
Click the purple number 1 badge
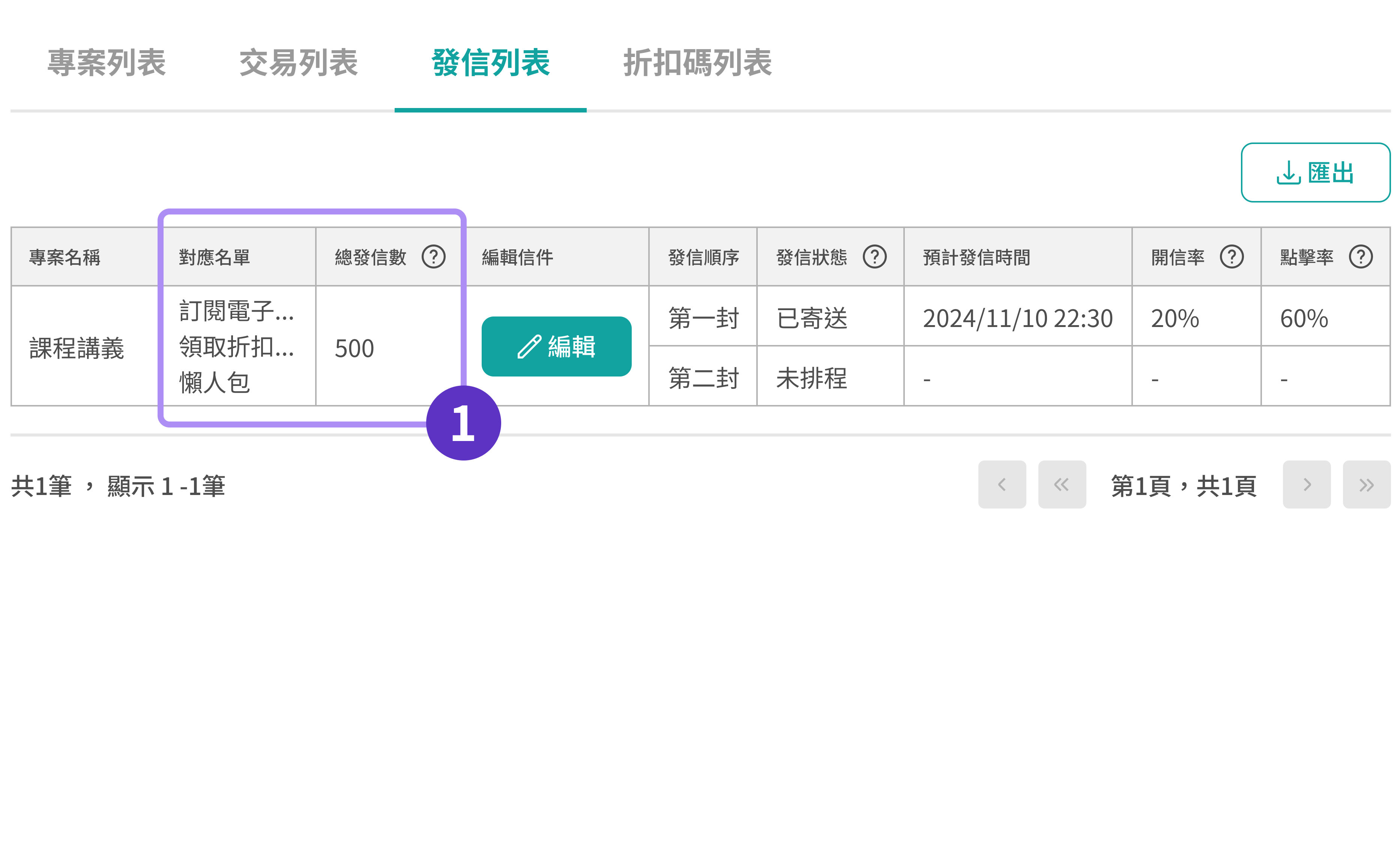[463, 423]
